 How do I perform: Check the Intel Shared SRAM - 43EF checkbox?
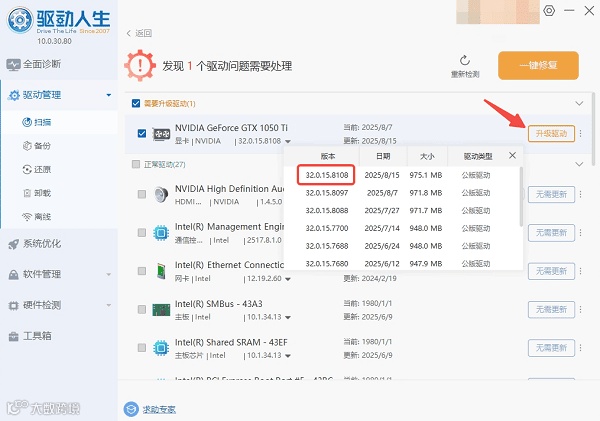tap(142, 348)
